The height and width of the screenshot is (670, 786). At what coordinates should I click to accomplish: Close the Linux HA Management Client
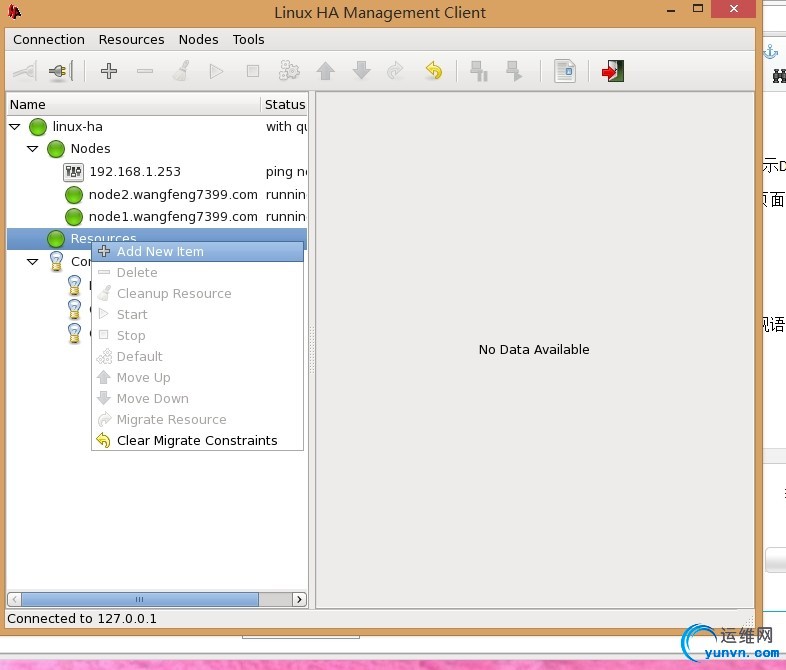pyautogui.click(x=734, y=9)
